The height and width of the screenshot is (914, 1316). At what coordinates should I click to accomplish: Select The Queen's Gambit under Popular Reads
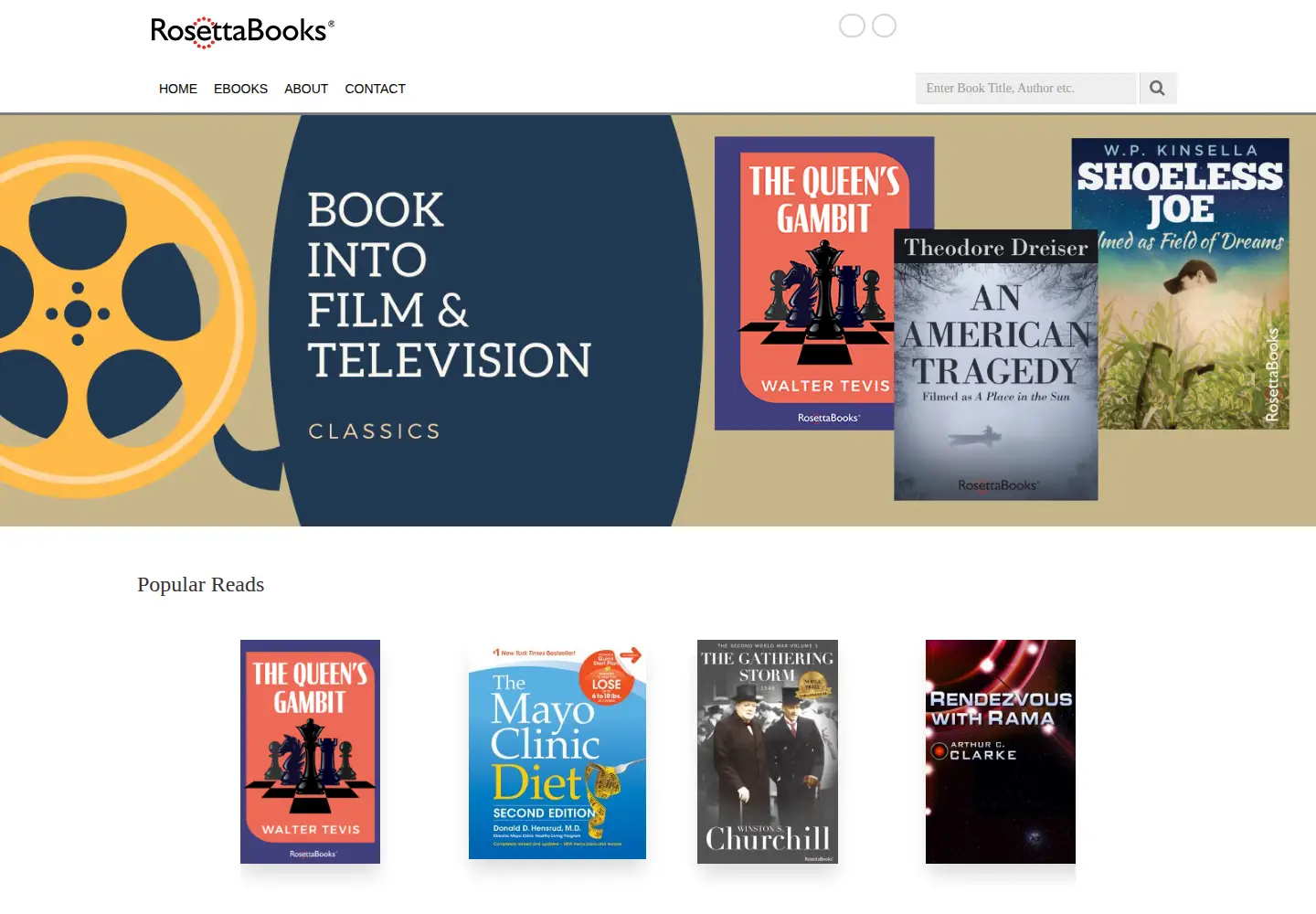tap(310, 751)
